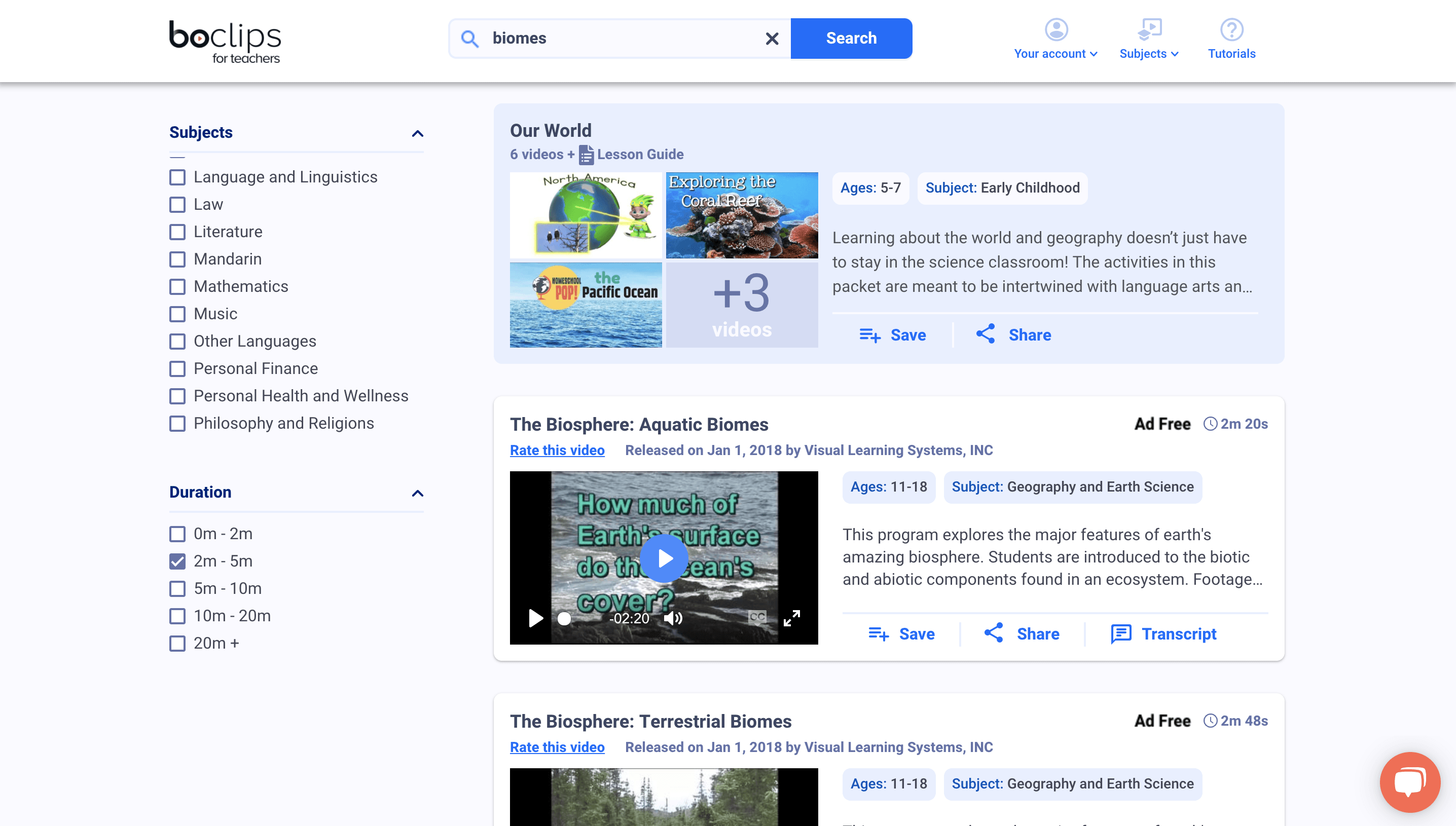The width and height of the screenshot is (1456, 826).
Task: Click Share text on Our World collection
Action: [1029, 335]
